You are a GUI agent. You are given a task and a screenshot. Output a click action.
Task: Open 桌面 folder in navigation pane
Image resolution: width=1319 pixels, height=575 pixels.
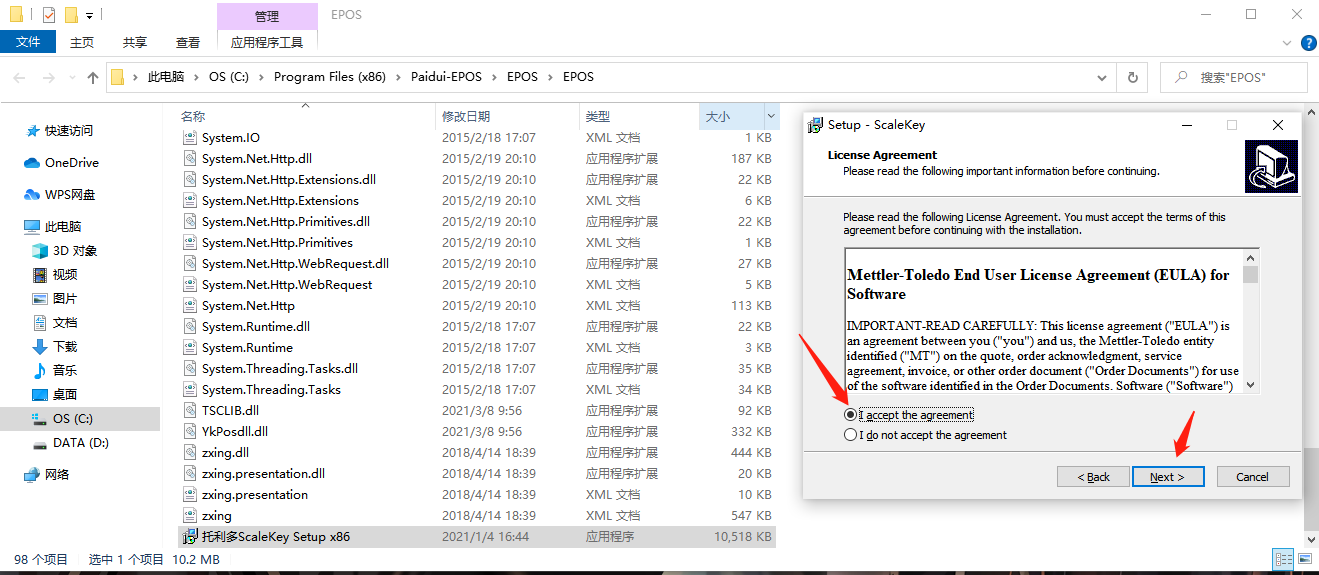click(x=65, y=395)
